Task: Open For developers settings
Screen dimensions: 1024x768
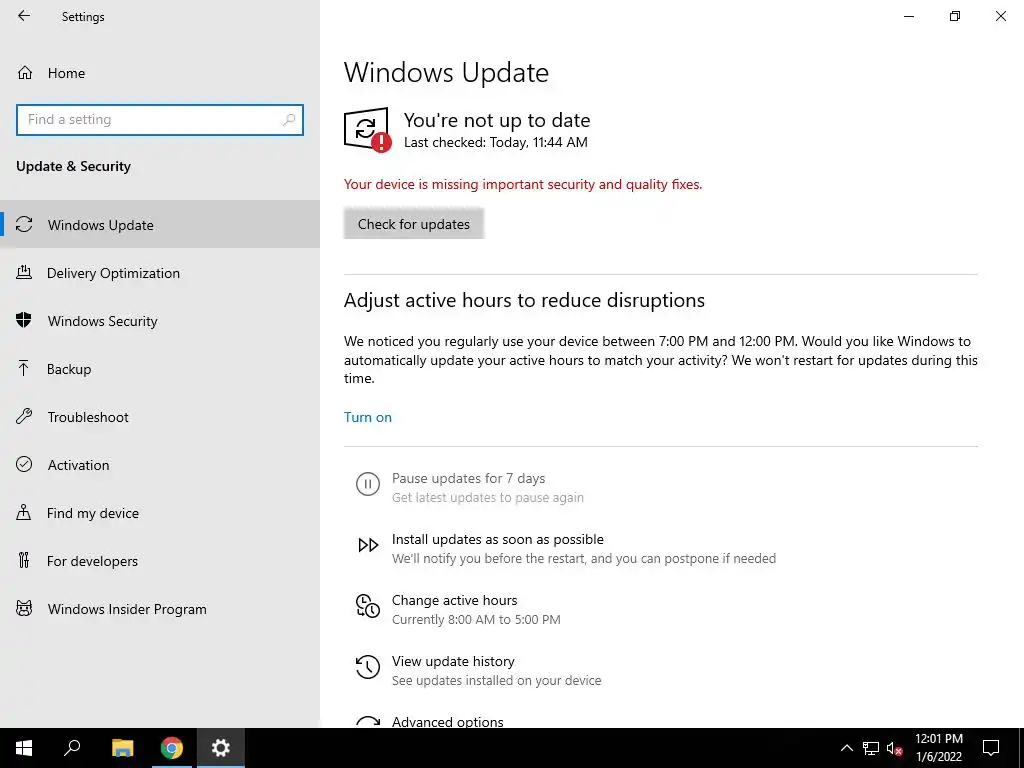Action: tap(160, 561)
